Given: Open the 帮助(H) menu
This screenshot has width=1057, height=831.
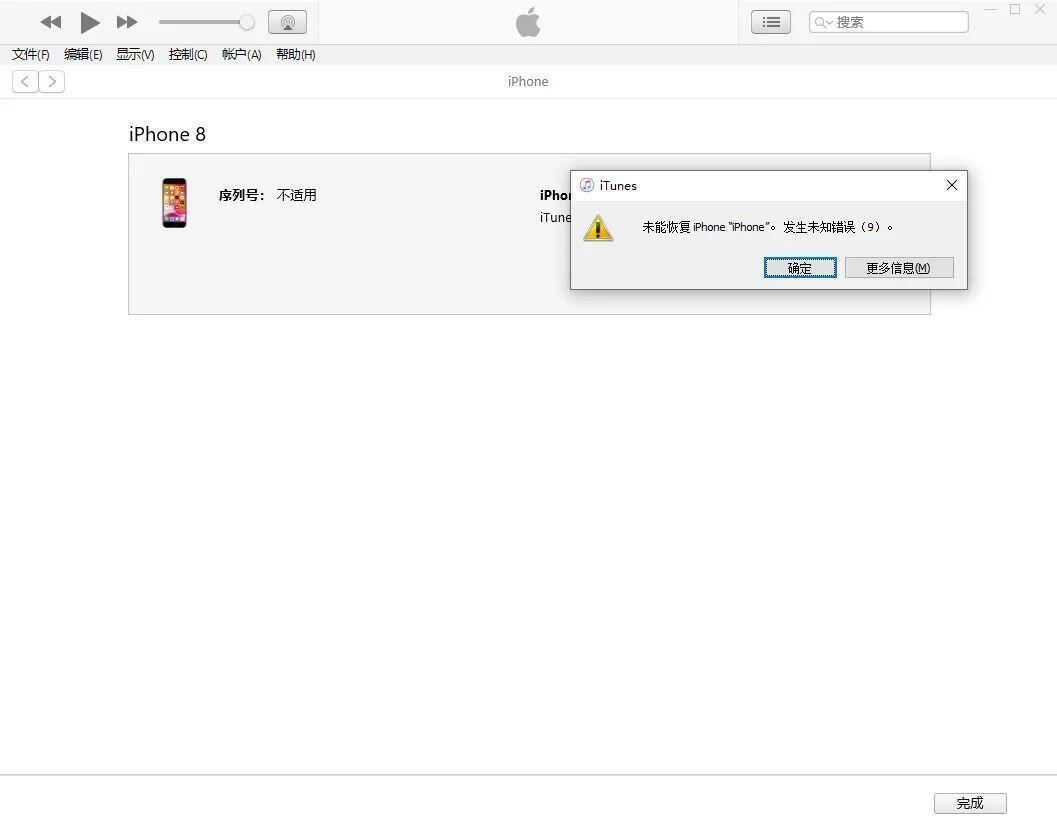Looking at the screenshot, I should click(x=295, y=55).
